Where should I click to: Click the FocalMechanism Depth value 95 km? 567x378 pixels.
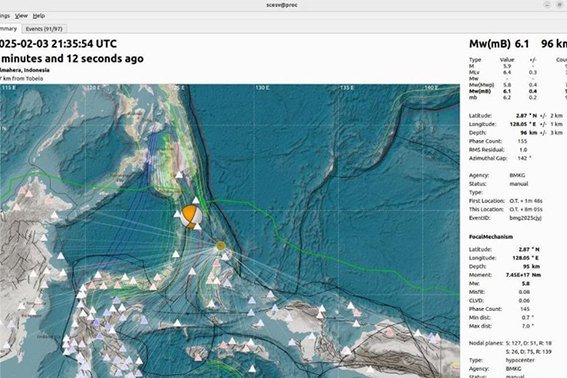(529, 266)
